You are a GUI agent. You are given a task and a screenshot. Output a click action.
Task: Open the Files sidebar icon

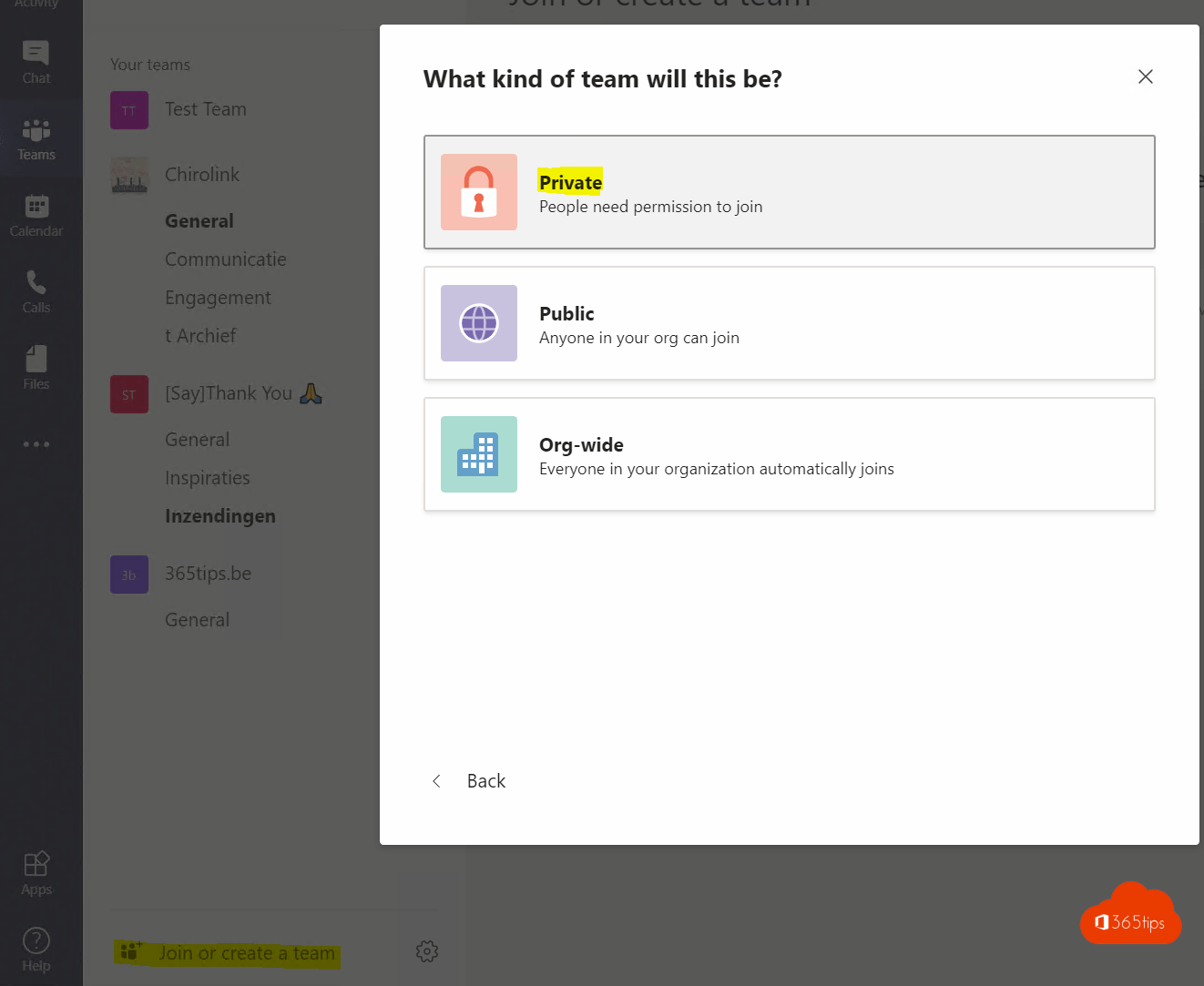(x=36, y=368)
